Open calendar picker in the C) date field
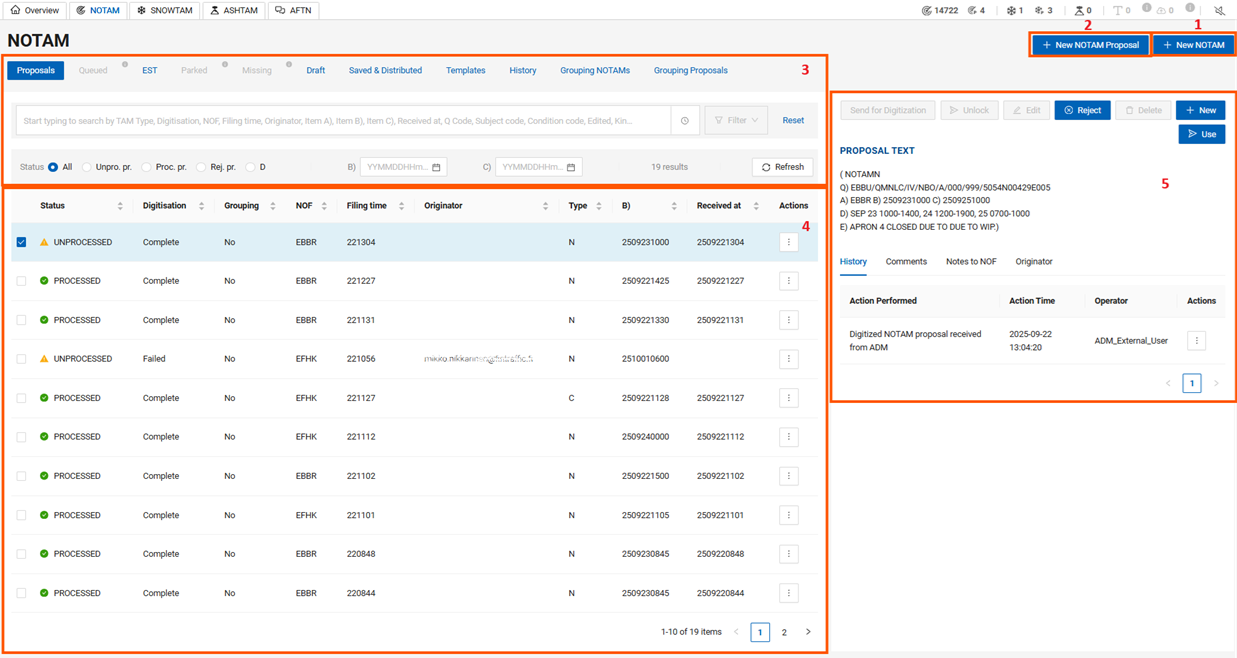This screenshot has height=658, width=1237. coord(571,167)
